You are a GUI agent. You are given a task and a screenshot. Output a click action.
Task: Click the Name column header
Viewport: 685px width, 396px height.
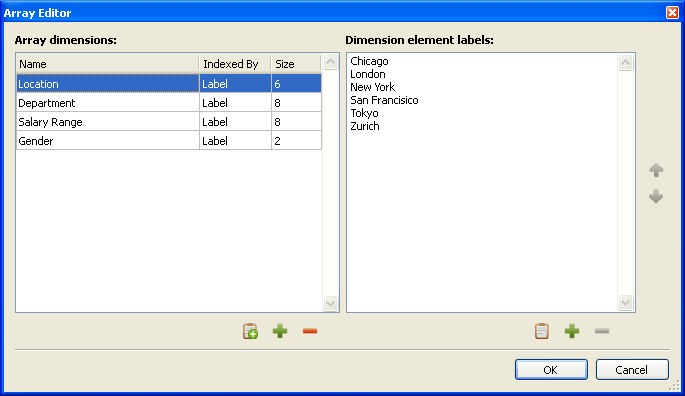click(107, 64)
